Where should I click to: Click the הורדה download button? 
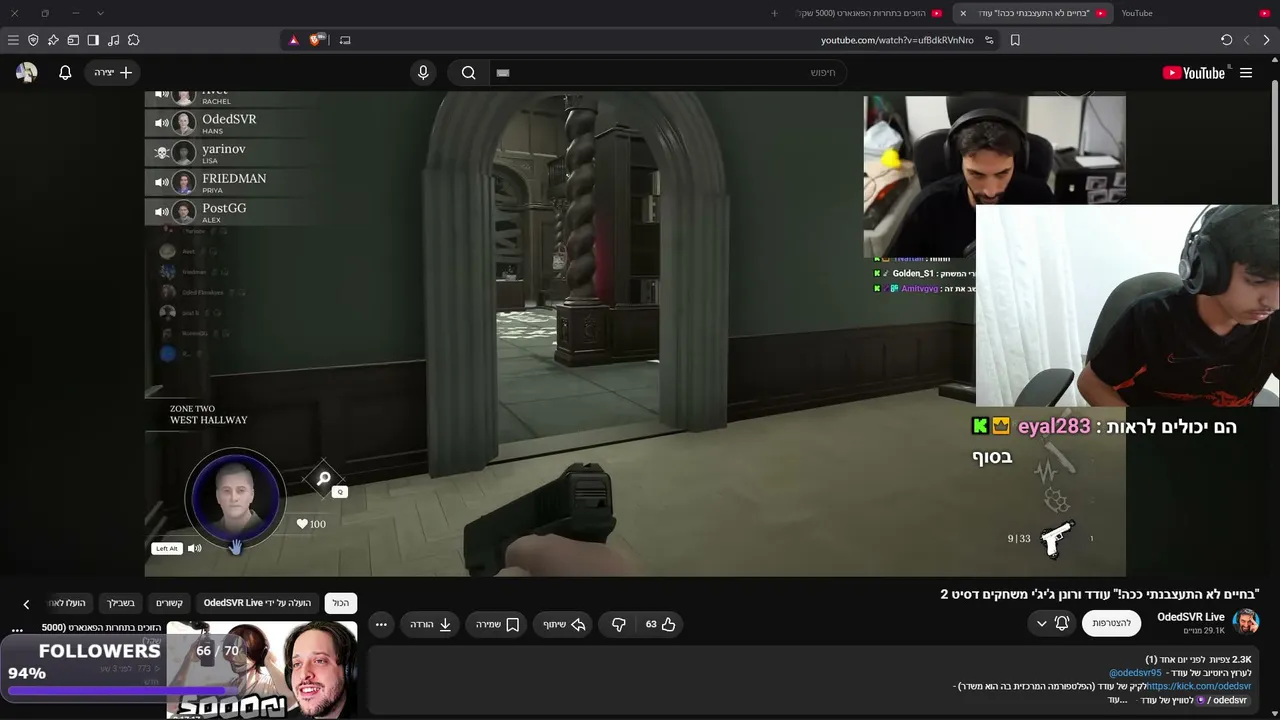click(431, 624)
